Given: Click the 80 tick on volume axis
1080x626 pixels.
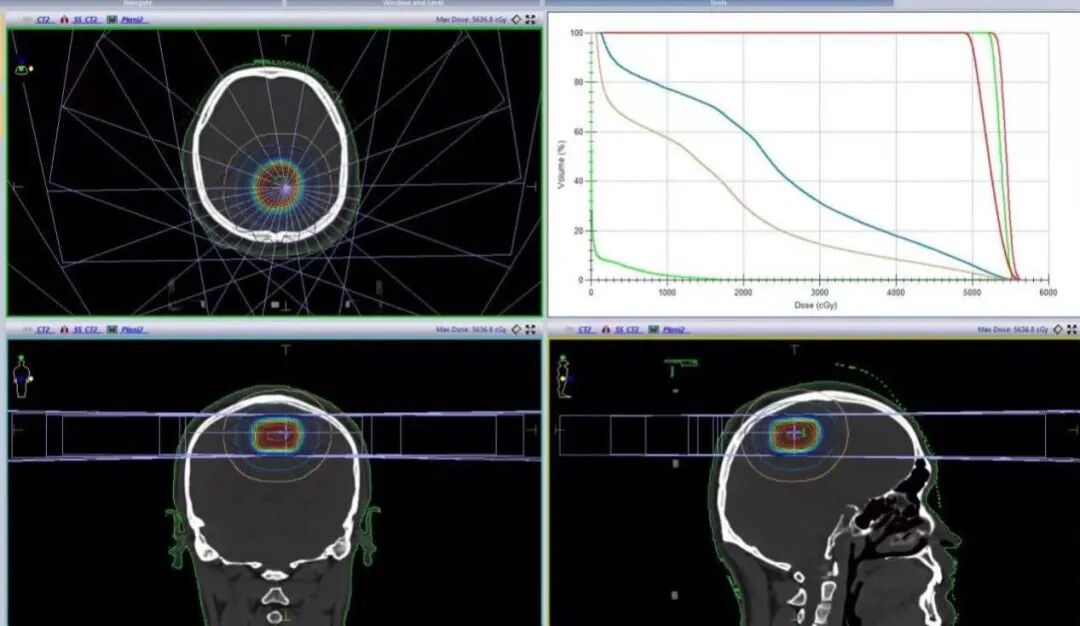Looking at the screenshot, I should pyautogui.click(x=579, y=82).
